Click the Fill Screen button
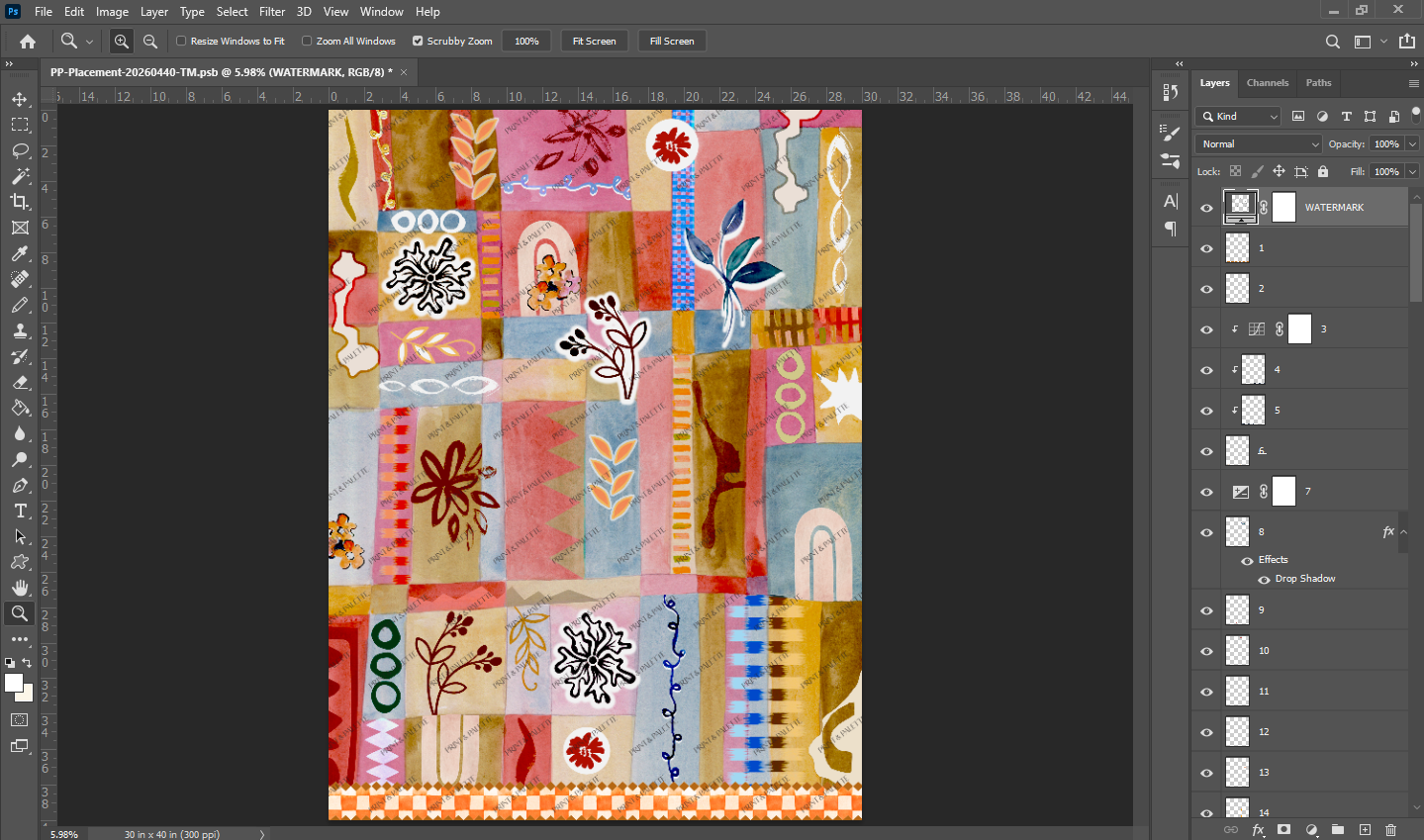The height and width of the screenshot is (840, 1424). pyautogui.click(x=672, y=42)
